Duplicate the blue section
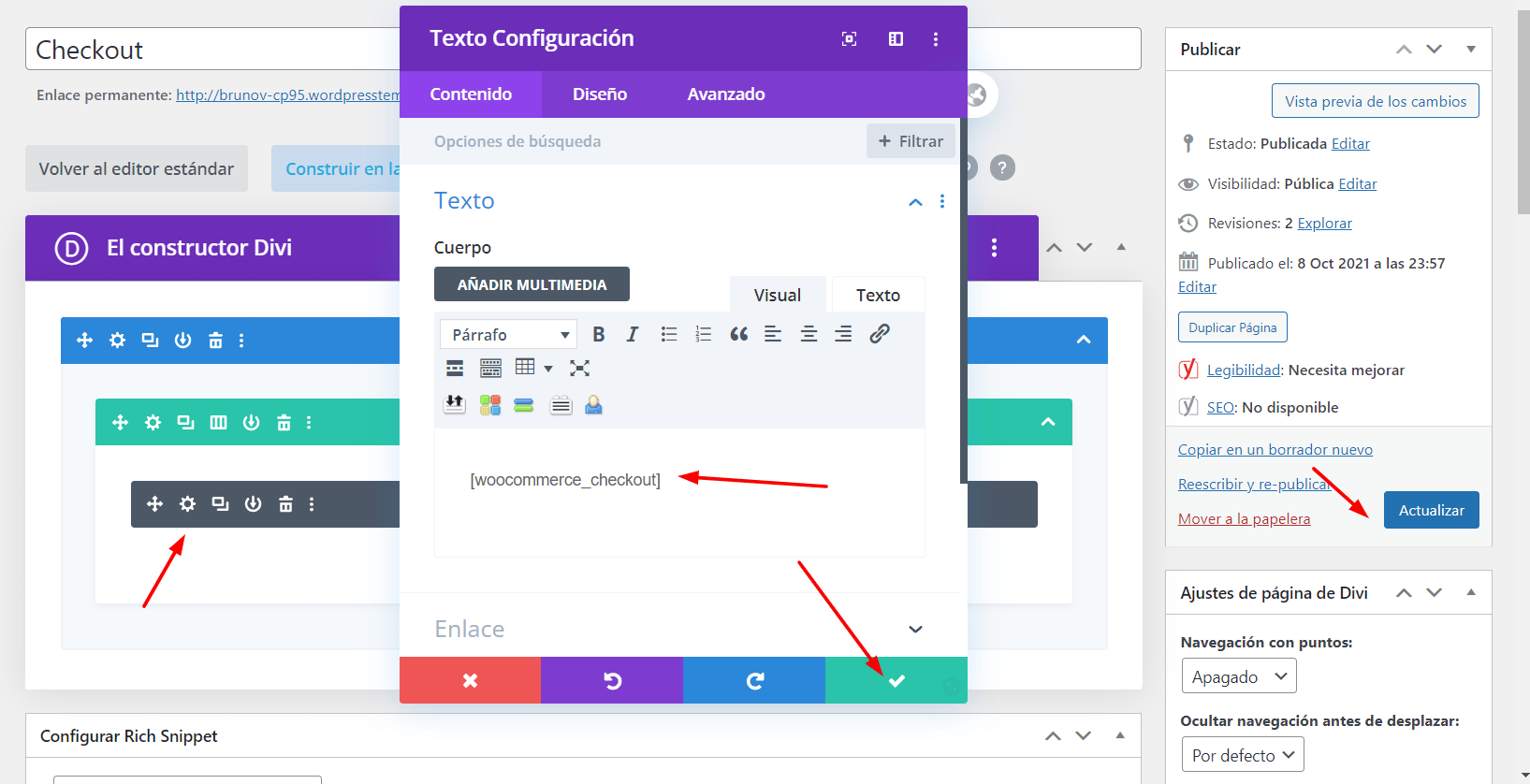The width and height of the screenshot is (1530, 784). point(150,341)
